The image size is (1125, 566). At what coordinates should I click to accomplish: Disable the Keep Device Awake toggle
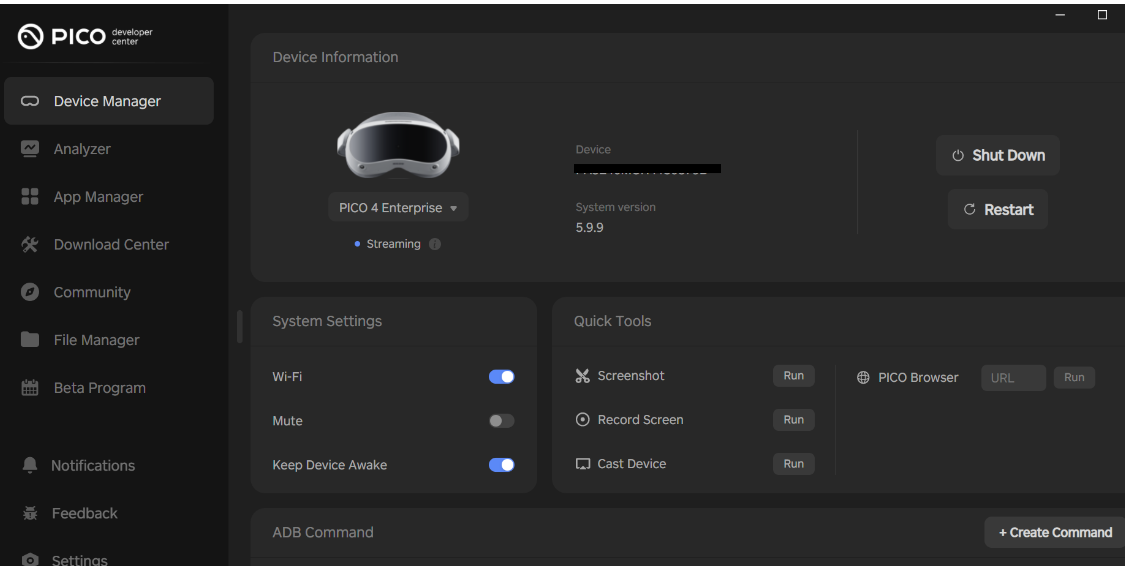pyautogui.click(x=501, y=465)
